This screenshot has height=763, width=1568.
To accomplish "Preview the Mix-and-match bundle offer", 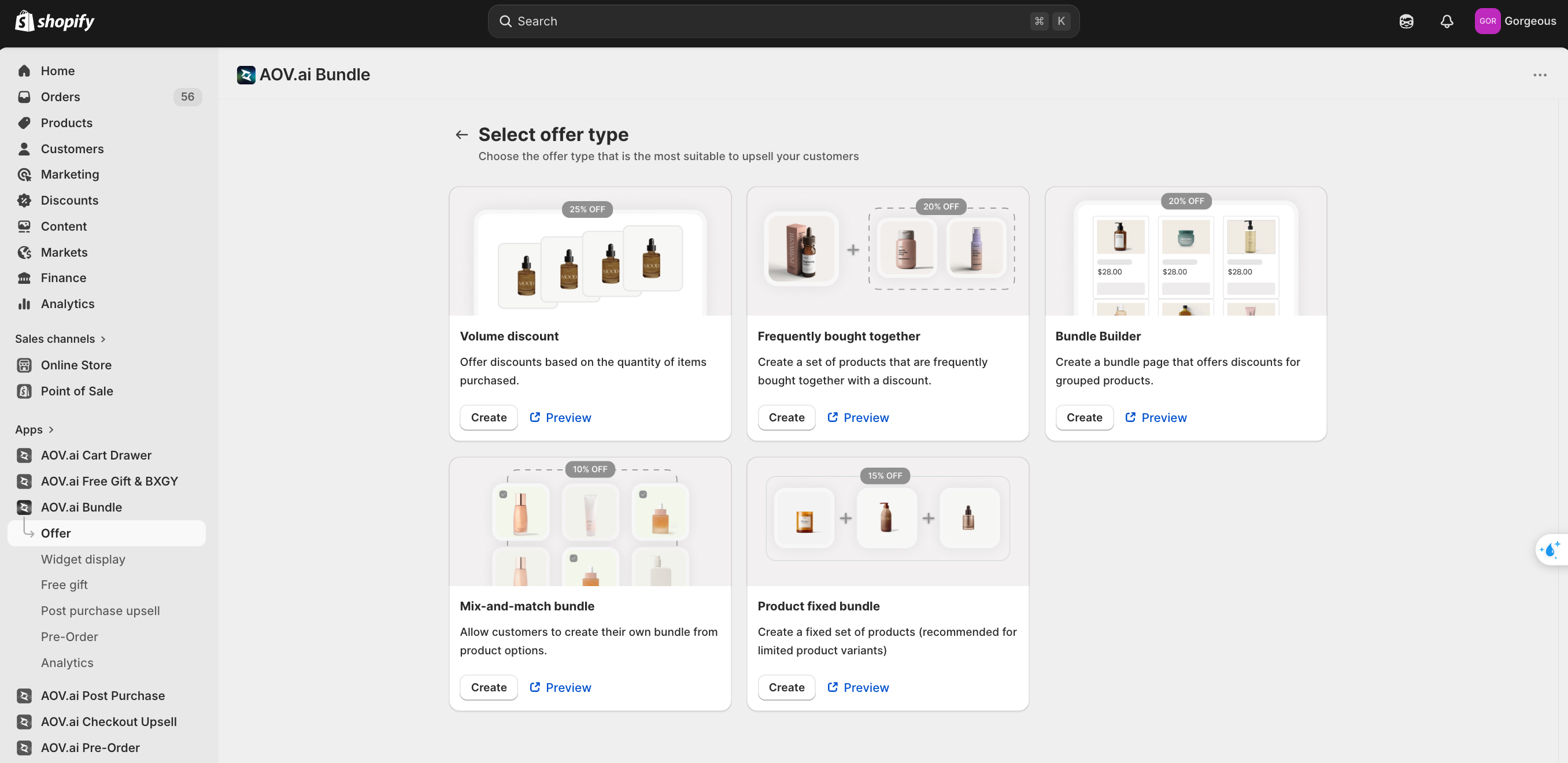I will [x=561, y=687].
